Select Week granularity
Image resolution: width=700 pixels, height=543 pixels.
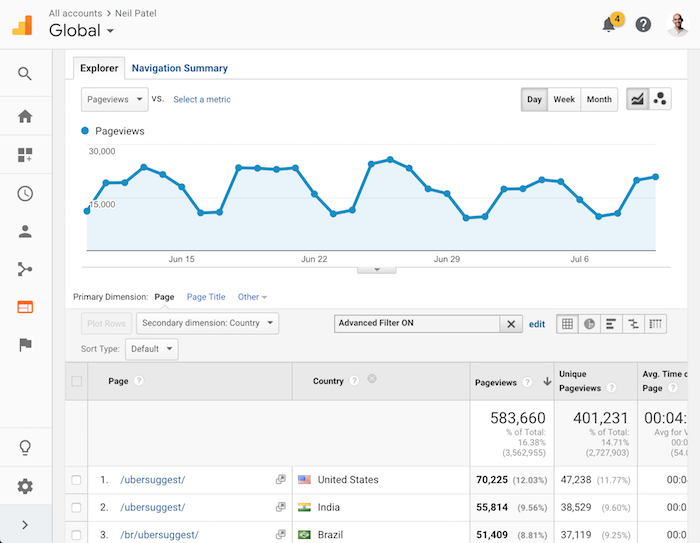click(x=564, y=99)
